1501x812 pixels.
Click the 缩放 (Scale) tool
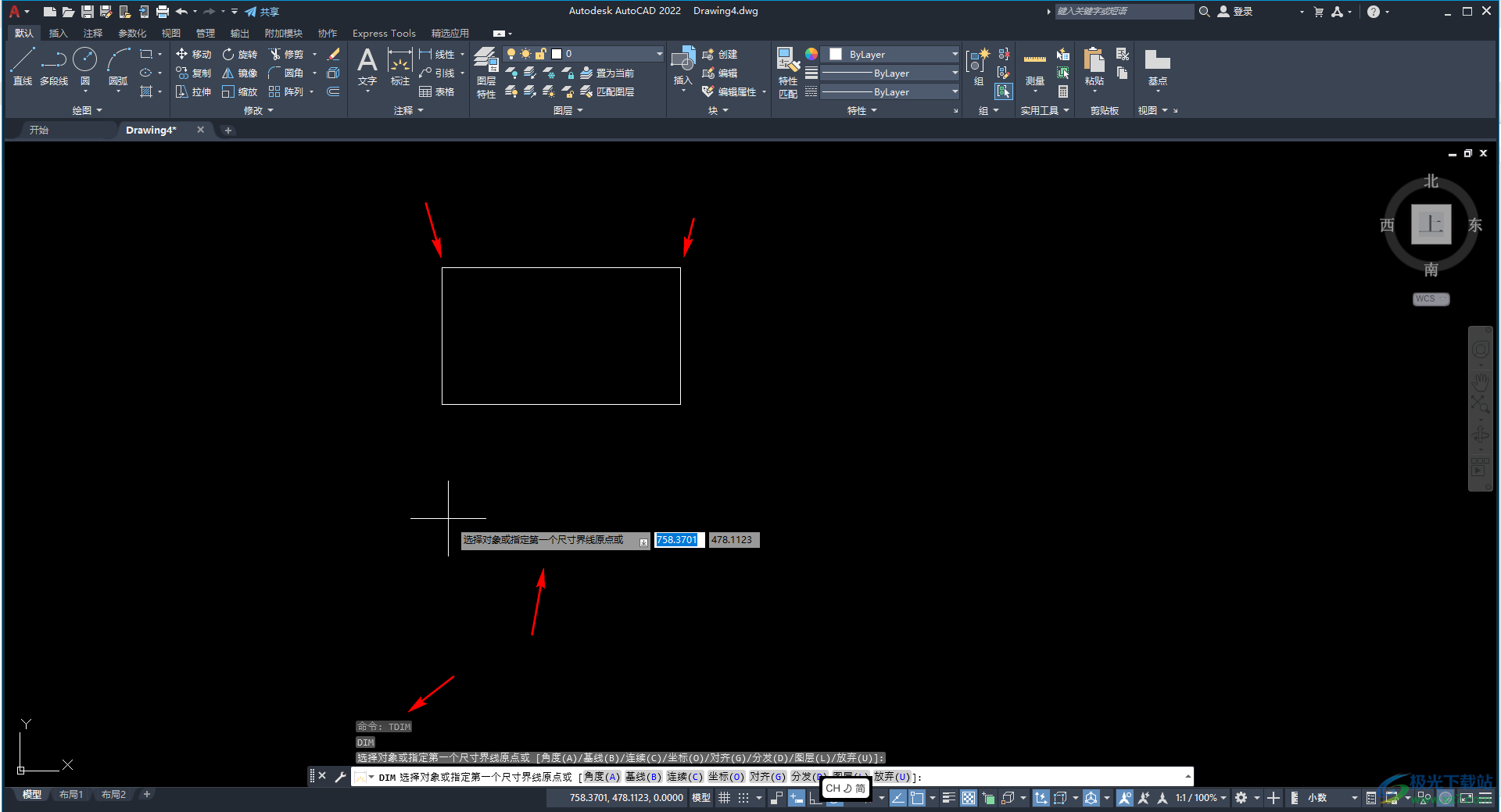(x=239, y=91)
